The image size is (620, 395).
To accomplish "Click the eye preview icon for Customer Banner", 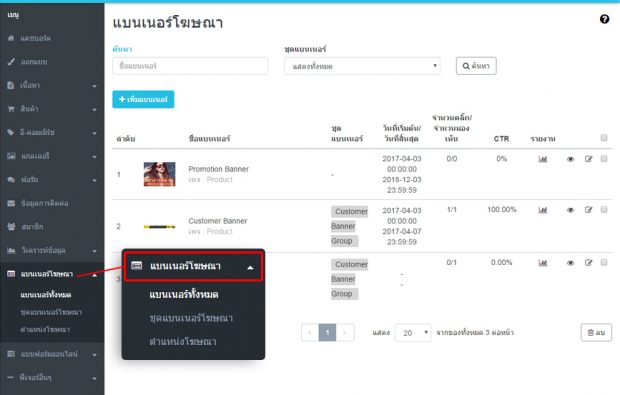I will tap(570, 210).
